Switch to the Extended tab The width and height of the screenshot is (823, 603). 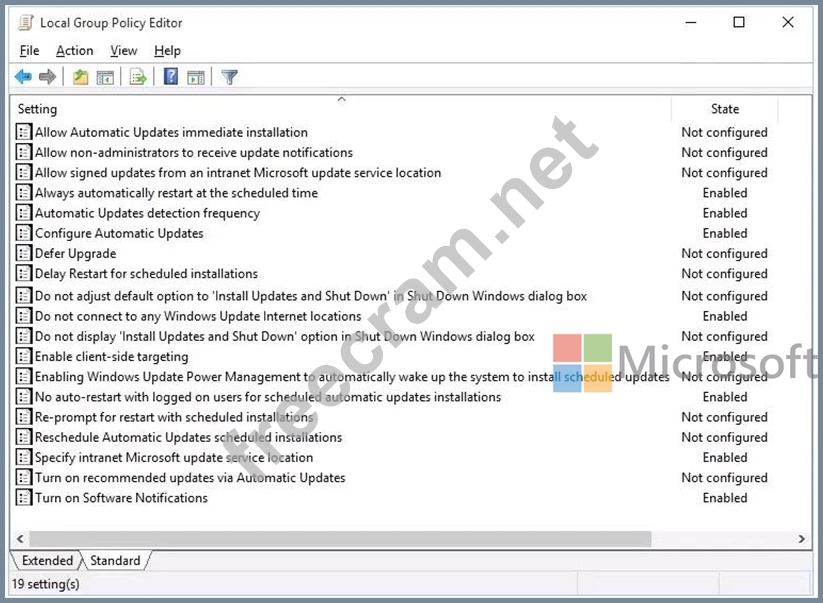[x=47, y=560]
